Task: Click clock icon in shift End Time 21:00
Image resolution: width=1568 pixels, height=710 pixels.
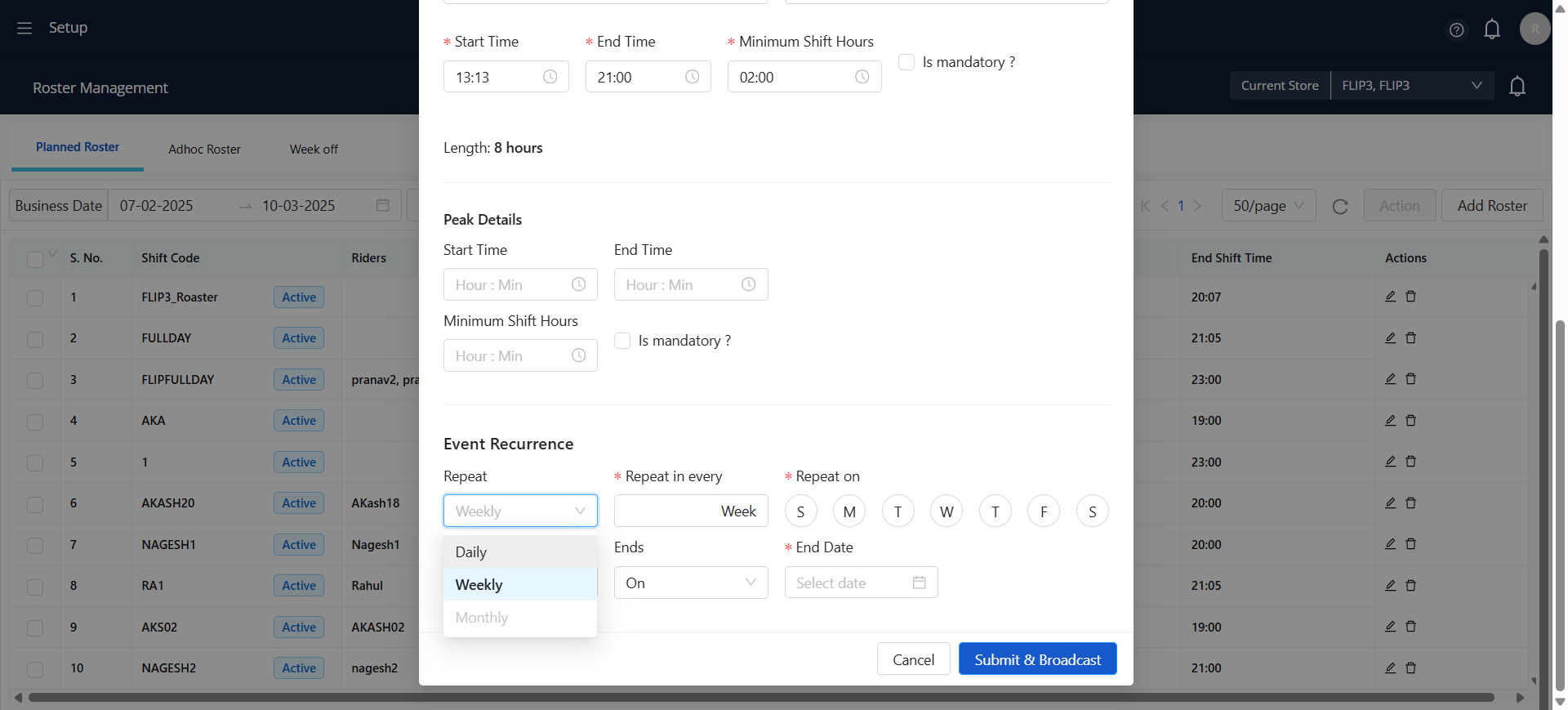Action: pos(693,77)
